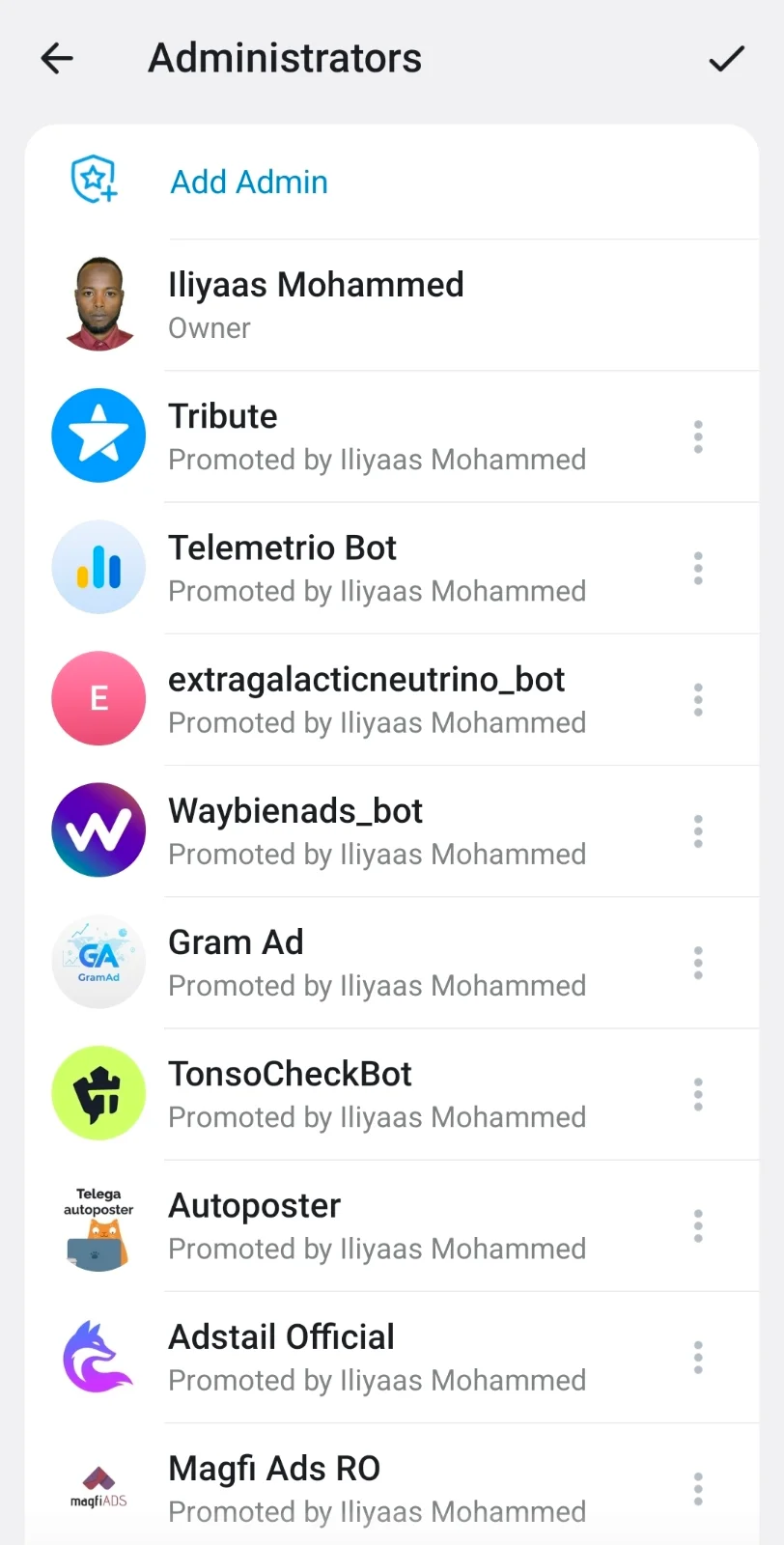Tap the TonsoCheckBot green avatar
The height and width of the screenshot is (1545, 784).
[x=98, y=1093]
